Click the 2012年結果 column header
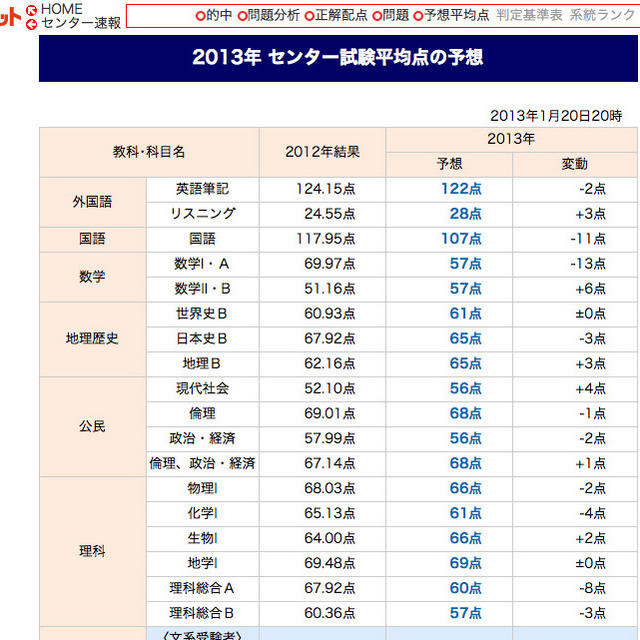Screen dimensions: 640x640 click(x=322, y=152)
